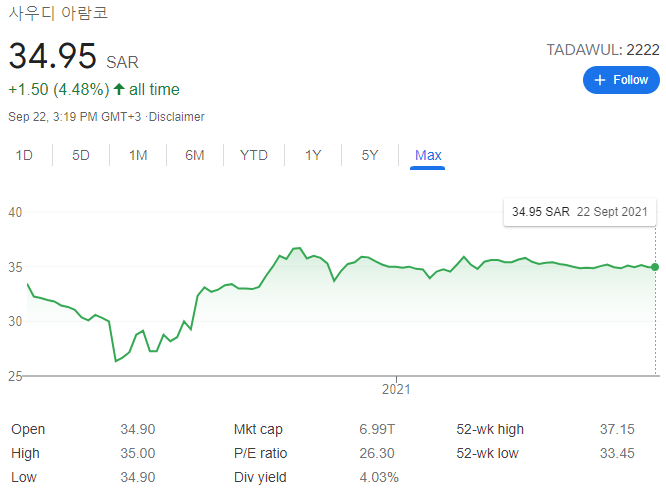Click the 52-wk low value 33.45
The image size is (666, 498).
point(617,453)
